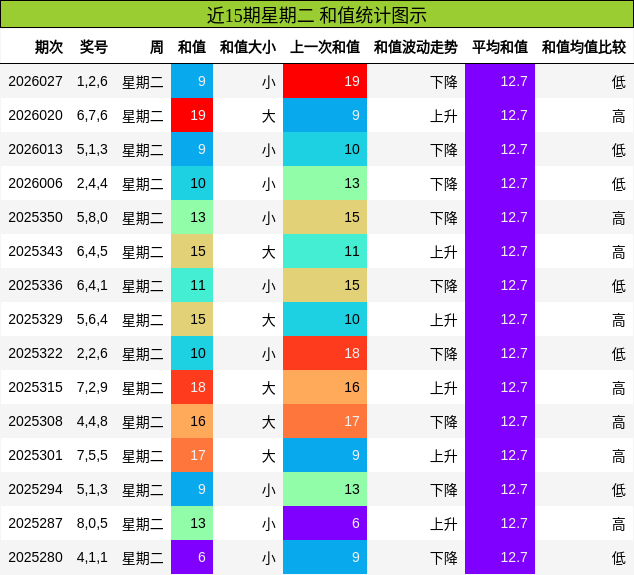The image size is (634, 575).
Task: Click 上一次和值 cell 6 in row 2025287
Action: 325,523
